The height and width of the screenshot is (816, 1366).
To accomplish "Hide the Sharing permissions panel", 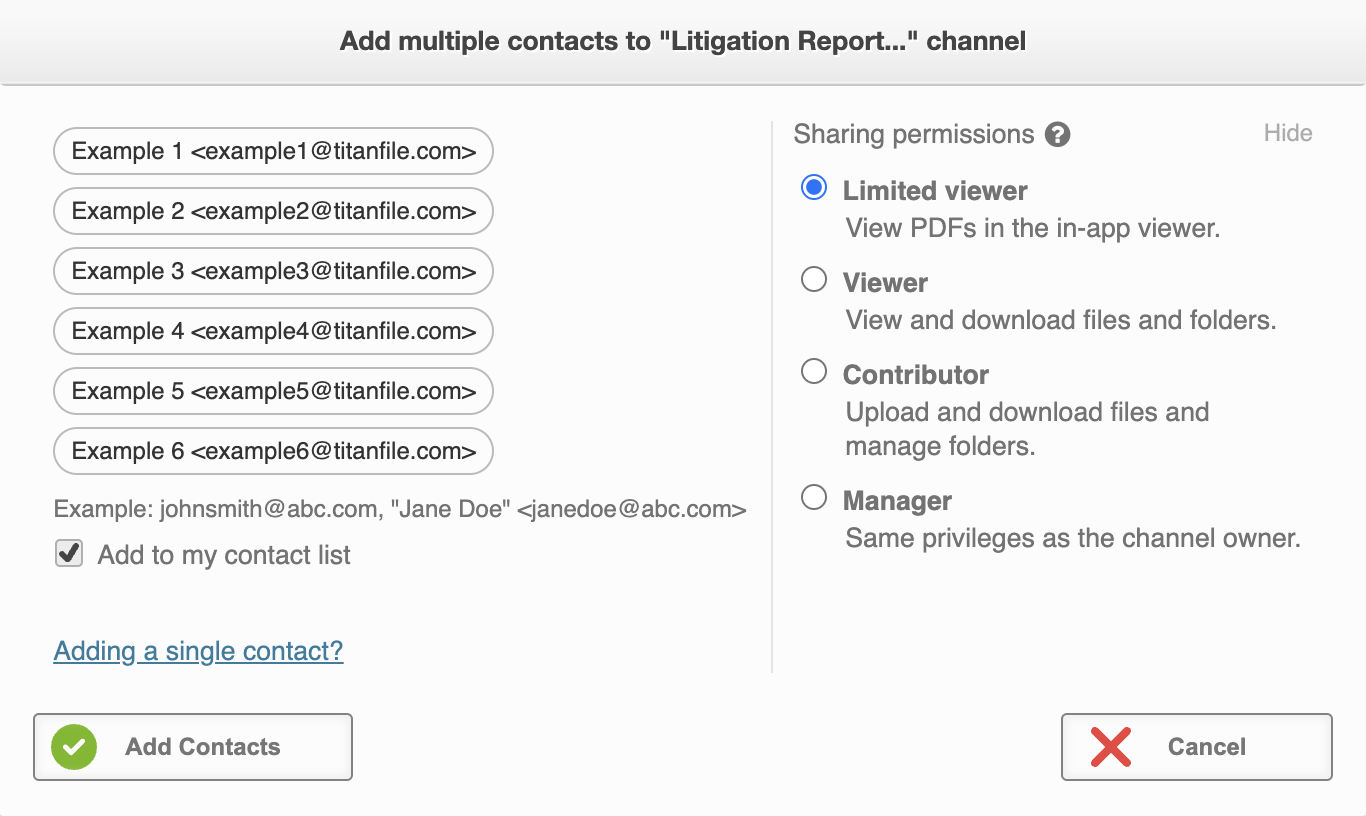I will [x=1288, y=133].
